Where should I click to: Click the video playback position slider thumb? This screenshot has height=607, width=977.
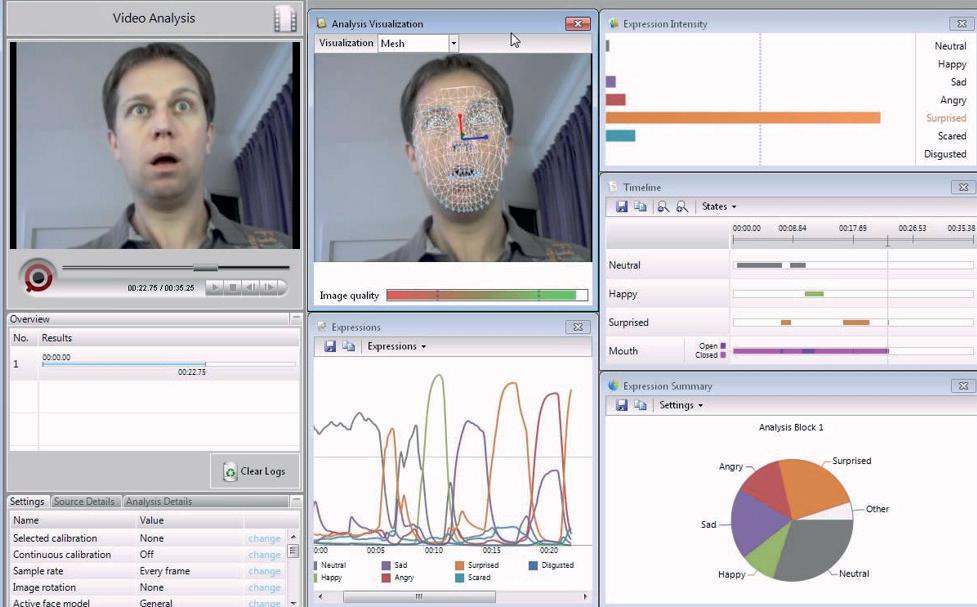(205, 268)
